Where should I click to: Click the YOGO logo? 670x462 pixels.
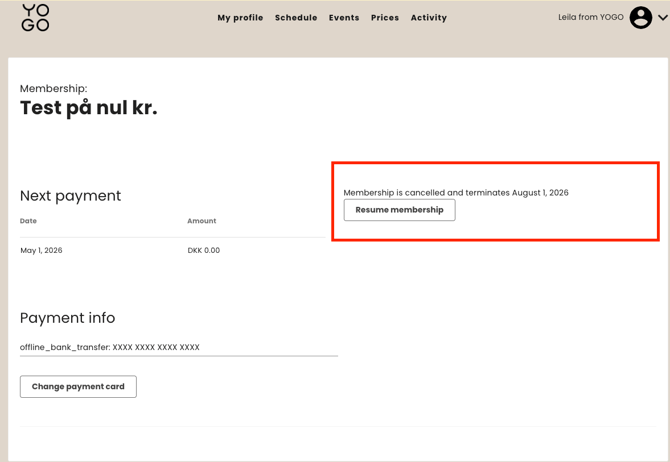point(35,18)
